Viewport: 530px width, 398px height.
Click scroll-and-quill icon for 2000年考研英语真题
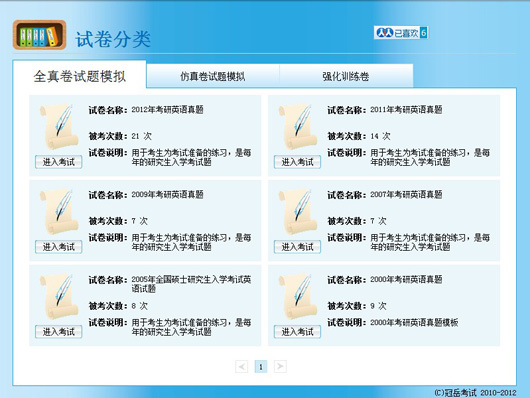(x=297, y=296)
